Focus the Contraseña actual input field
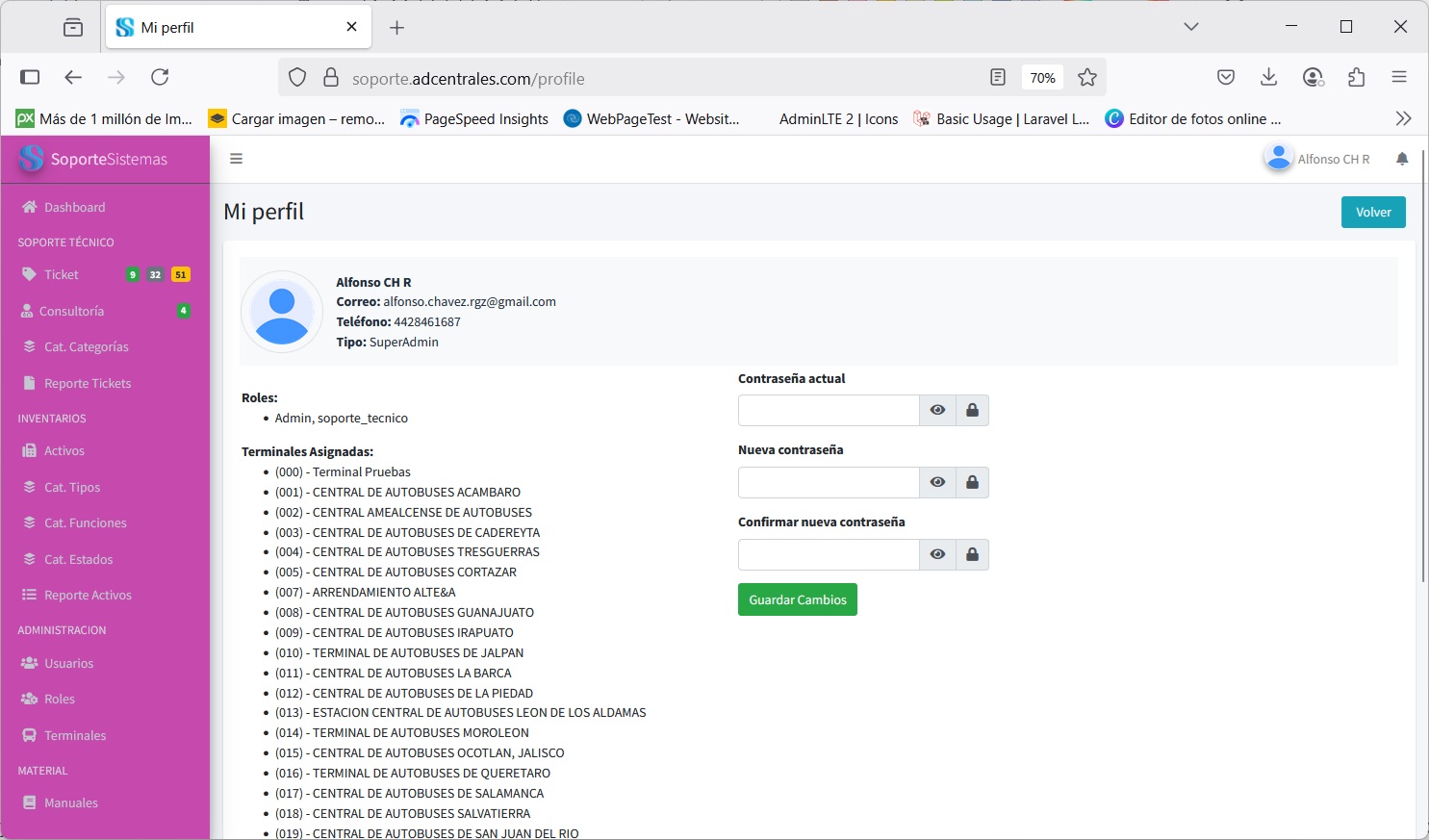1429x840 pixels. click(x=829, y=410)
